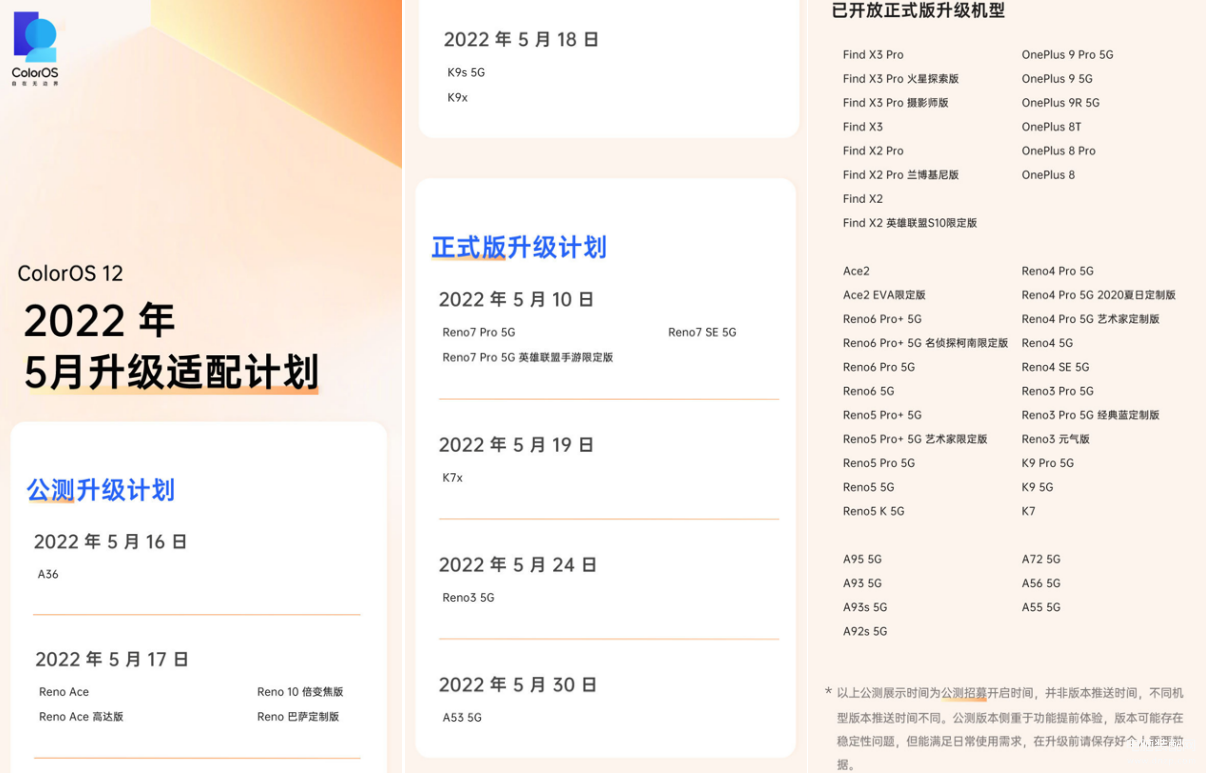Click Reno4 Pro 5G 2020夏日定制版 entry
This screenshot has height=774, width=1206.
tap(1098, 295)
